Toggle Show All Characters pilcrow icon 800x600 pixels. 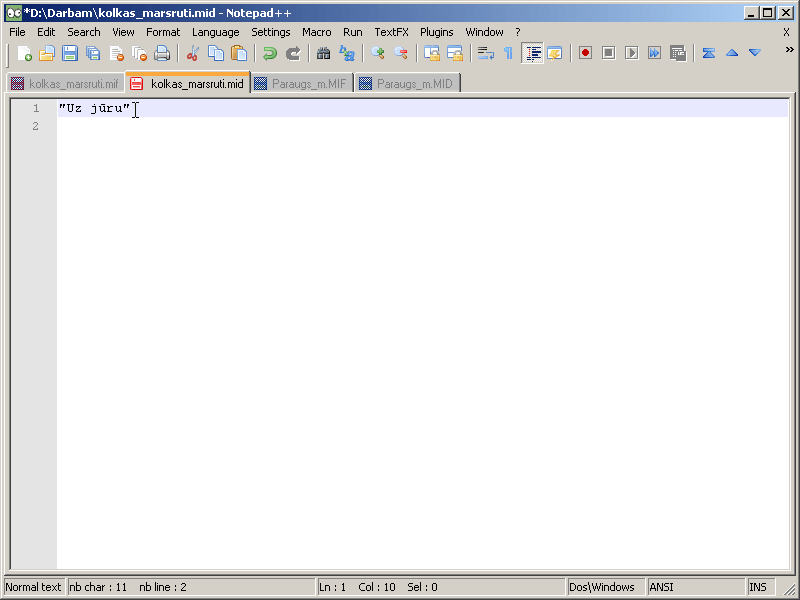pos(508,53)
